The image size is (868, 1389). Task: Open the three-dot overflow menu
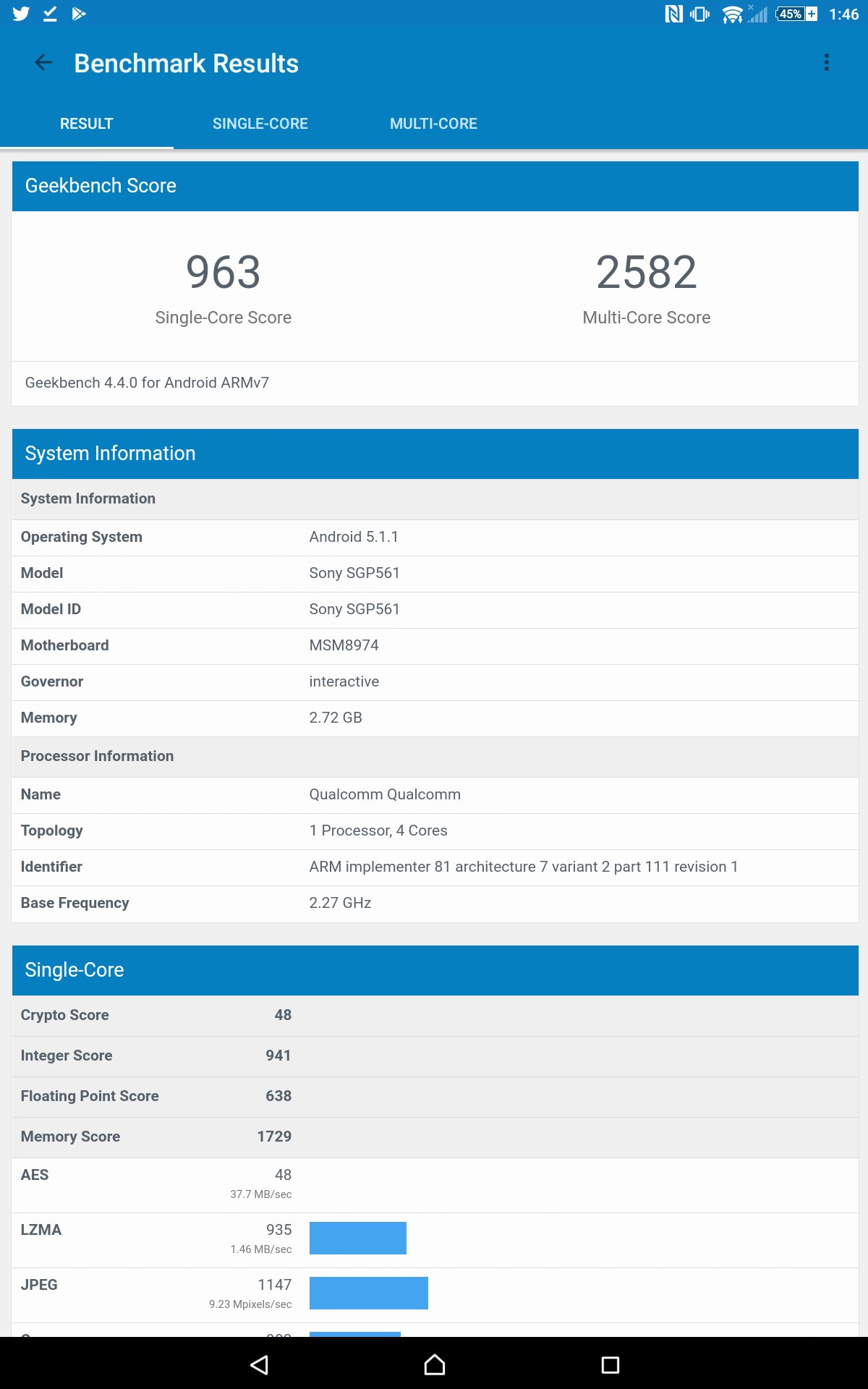[x=826, y=63]
